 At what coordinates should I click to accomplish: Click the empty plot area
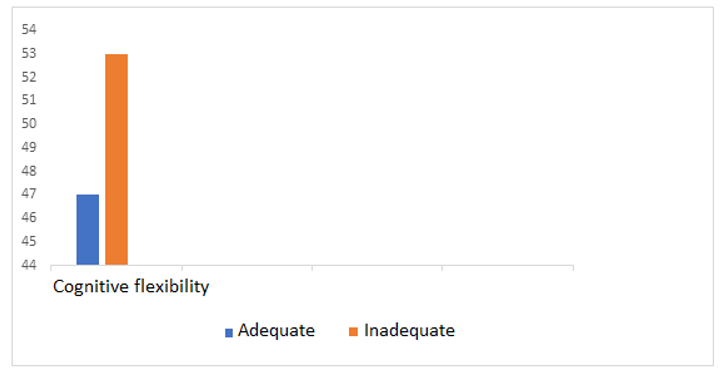point(350,147)
